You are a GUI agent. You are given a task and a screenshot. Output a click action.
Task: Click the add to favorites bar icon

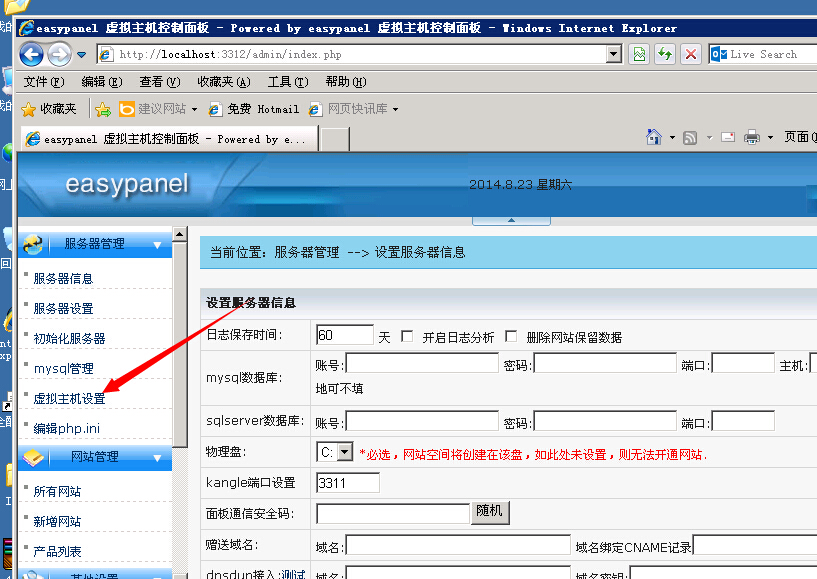pyautogui.click(x=103, y=109)
